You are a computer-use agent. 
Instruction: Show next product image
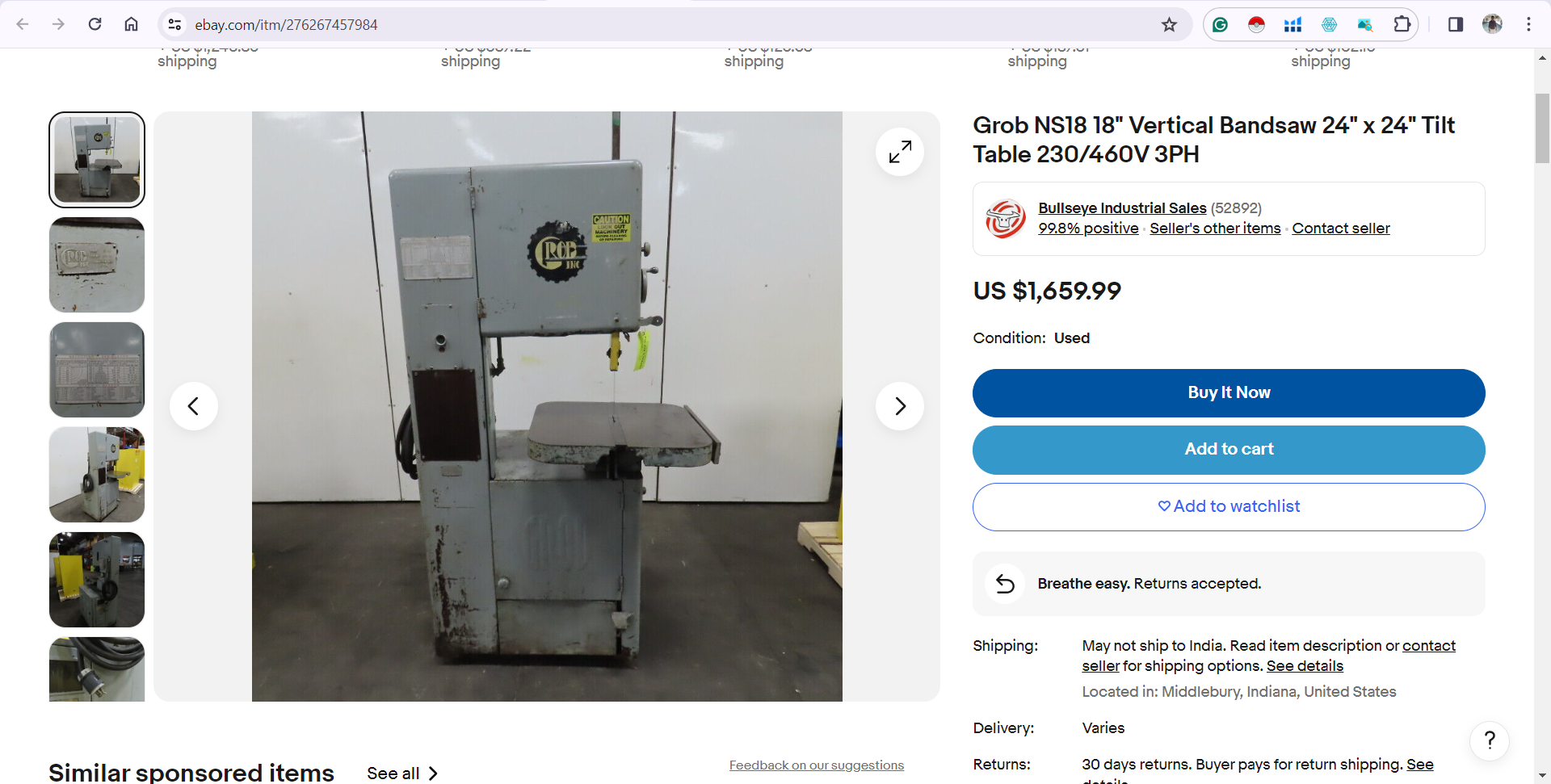coord(900,406)
